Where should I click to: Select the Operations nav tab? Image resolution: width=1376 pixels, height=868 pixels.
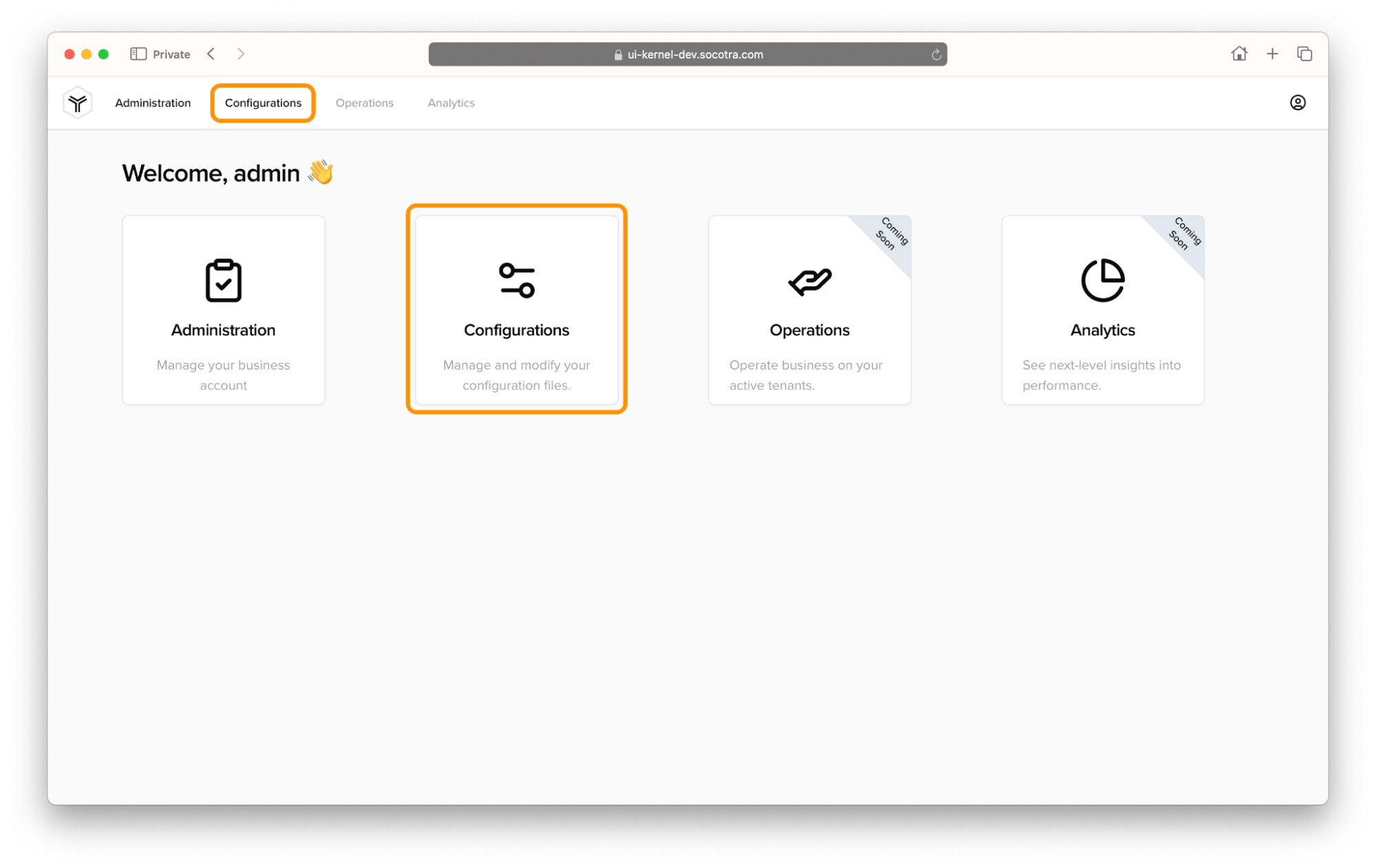(364, 103)
